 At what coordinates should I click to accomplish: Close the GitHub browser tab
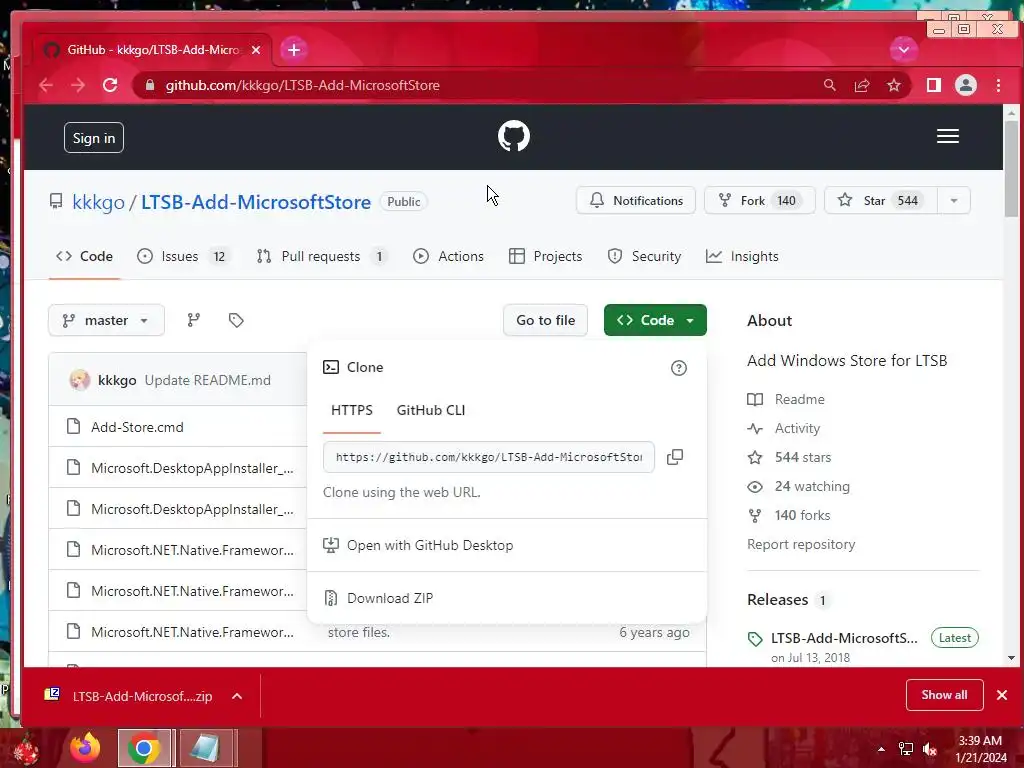(256, 50)
